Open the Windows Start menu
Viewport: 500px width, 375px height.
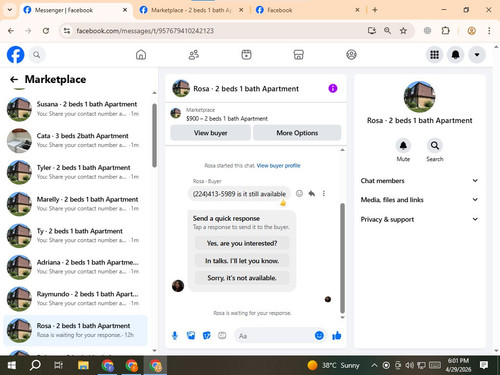point(12,365)
